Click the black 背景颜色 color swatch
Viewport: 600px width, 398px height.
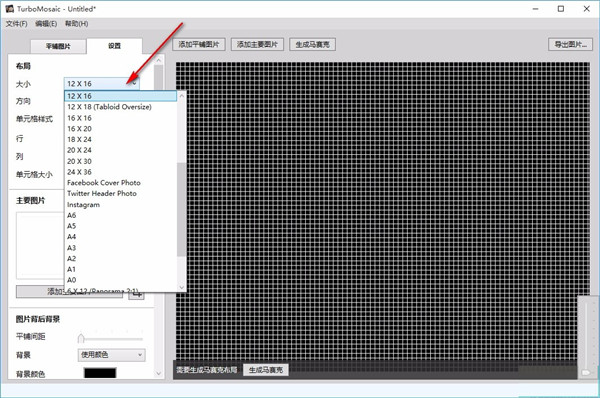pos(100,373)
